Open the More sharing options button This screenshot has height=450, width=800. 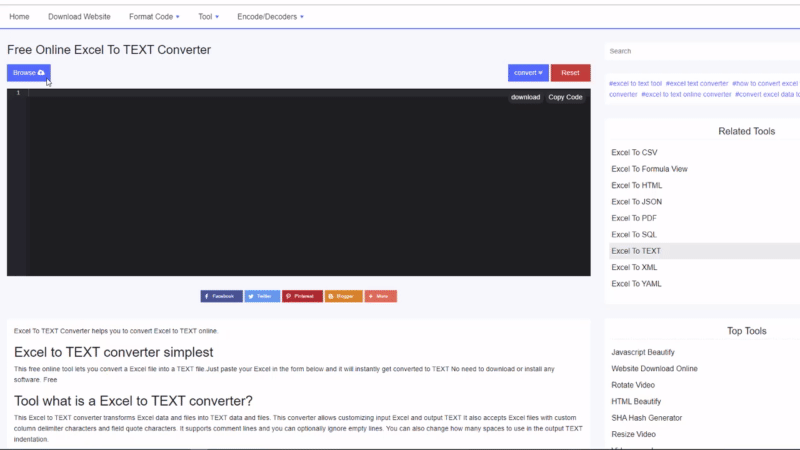(381, 296)
